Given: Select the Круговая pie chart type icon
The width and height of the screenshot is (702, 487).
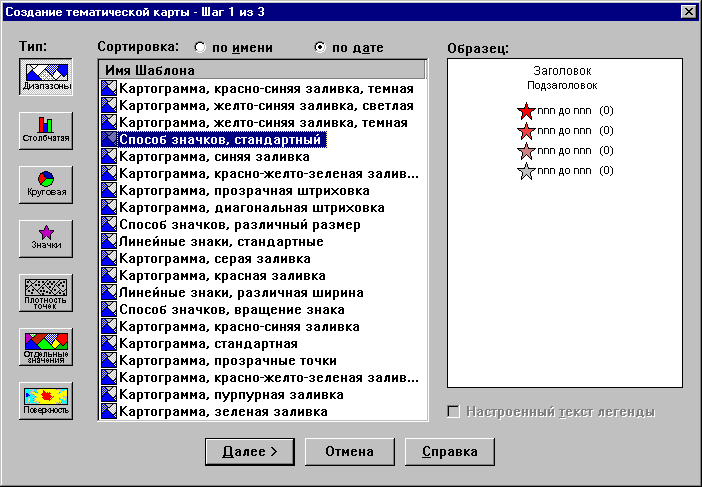Looking at the screenshot, I should pos(45,184).
